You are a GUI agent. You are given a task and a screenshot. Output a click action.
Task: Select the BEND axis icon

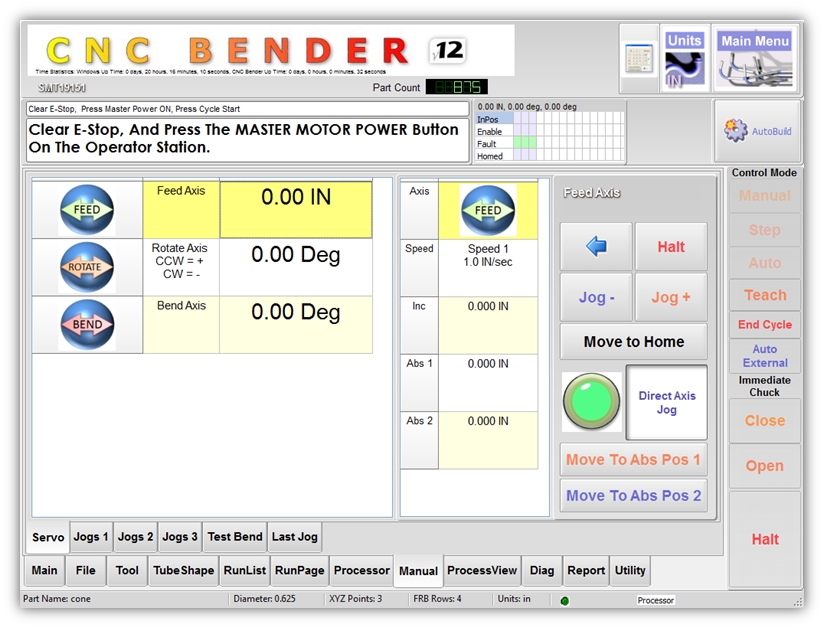point(87,324)
